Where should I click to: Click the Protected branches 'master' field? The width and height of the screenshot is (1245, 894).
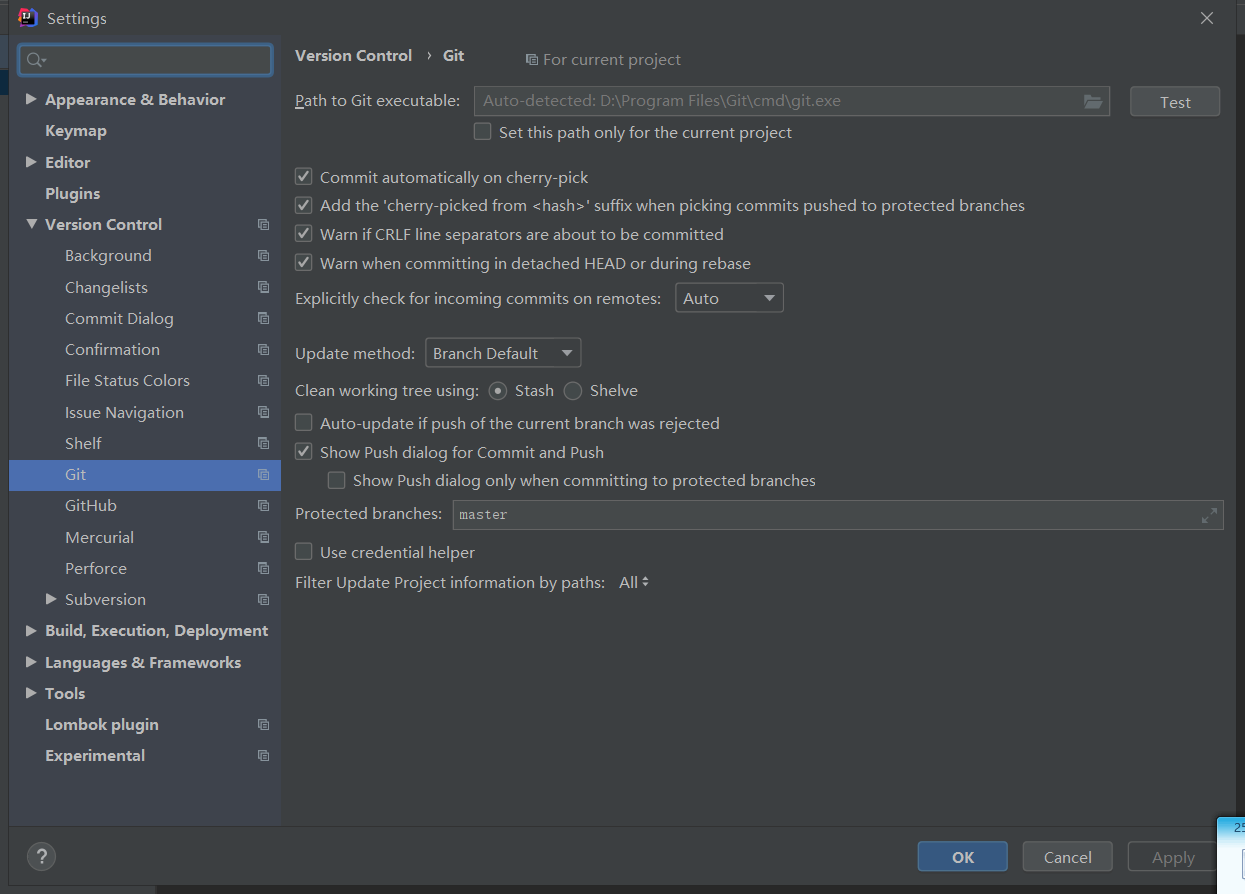pos(838,515)
